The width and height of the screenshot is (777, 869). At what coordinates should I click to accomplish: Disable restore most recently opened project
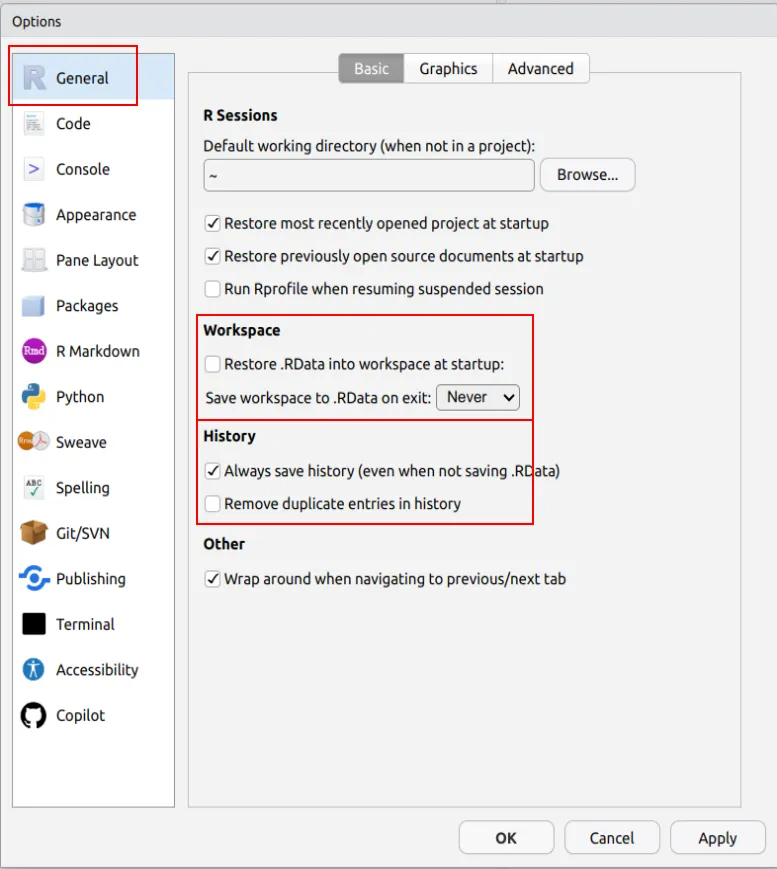click(x=212, y=224)
